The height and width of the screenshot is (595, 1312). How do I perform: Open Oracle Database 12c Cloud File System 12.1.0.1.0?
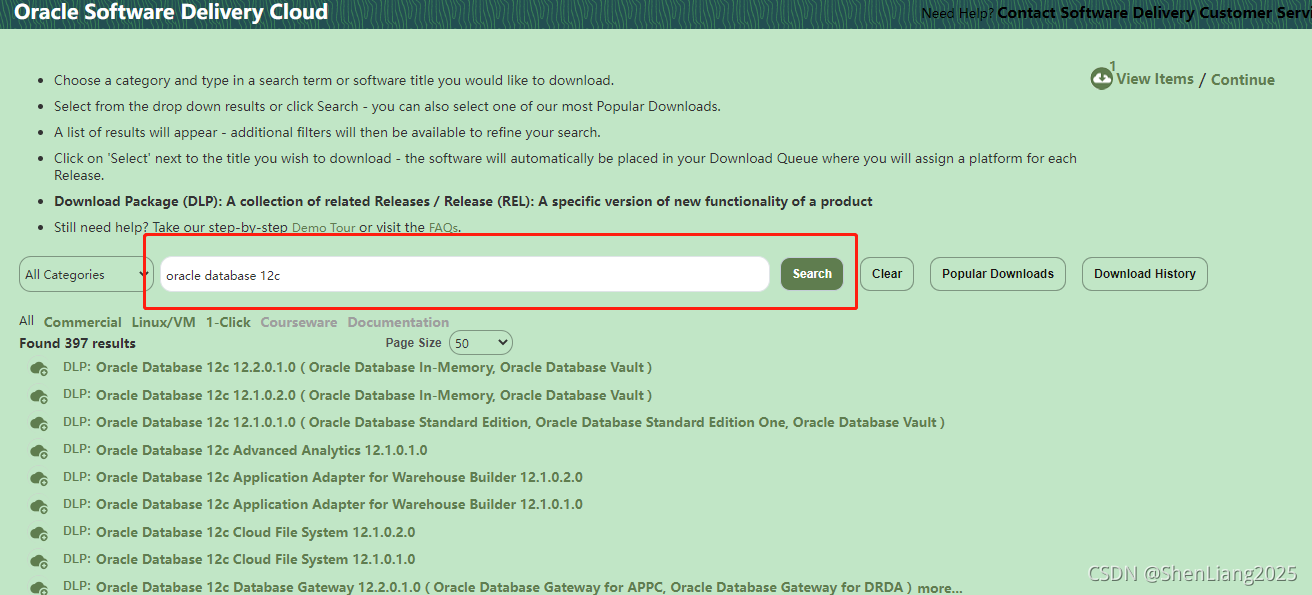tap(256, 559)
